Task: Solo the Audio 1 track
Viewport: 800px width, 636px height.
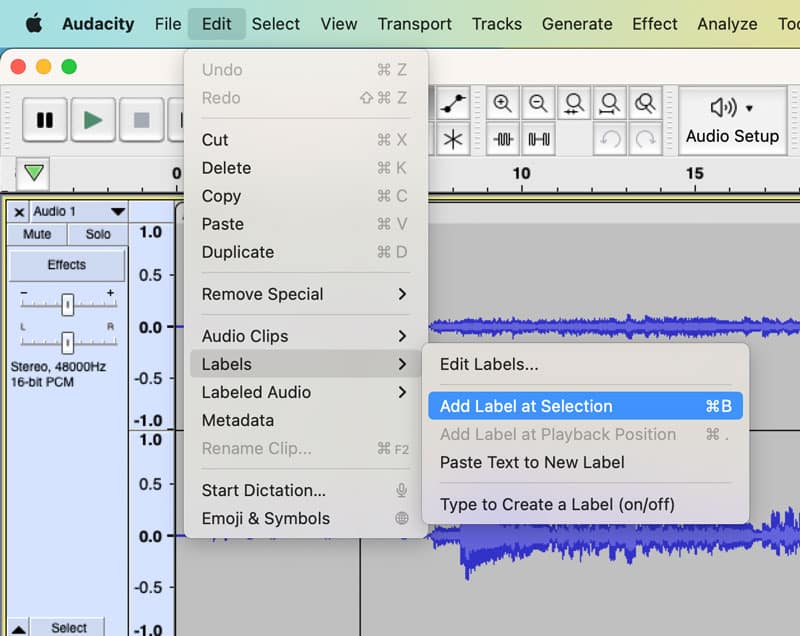Action: pos(98,234)
